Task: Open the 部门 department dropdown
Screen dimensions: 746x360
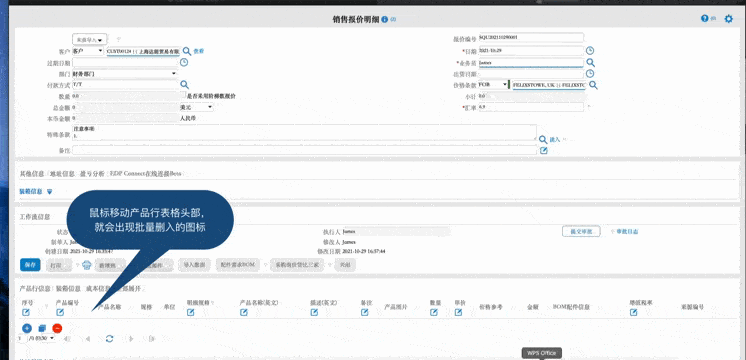Action: (125, 74)
